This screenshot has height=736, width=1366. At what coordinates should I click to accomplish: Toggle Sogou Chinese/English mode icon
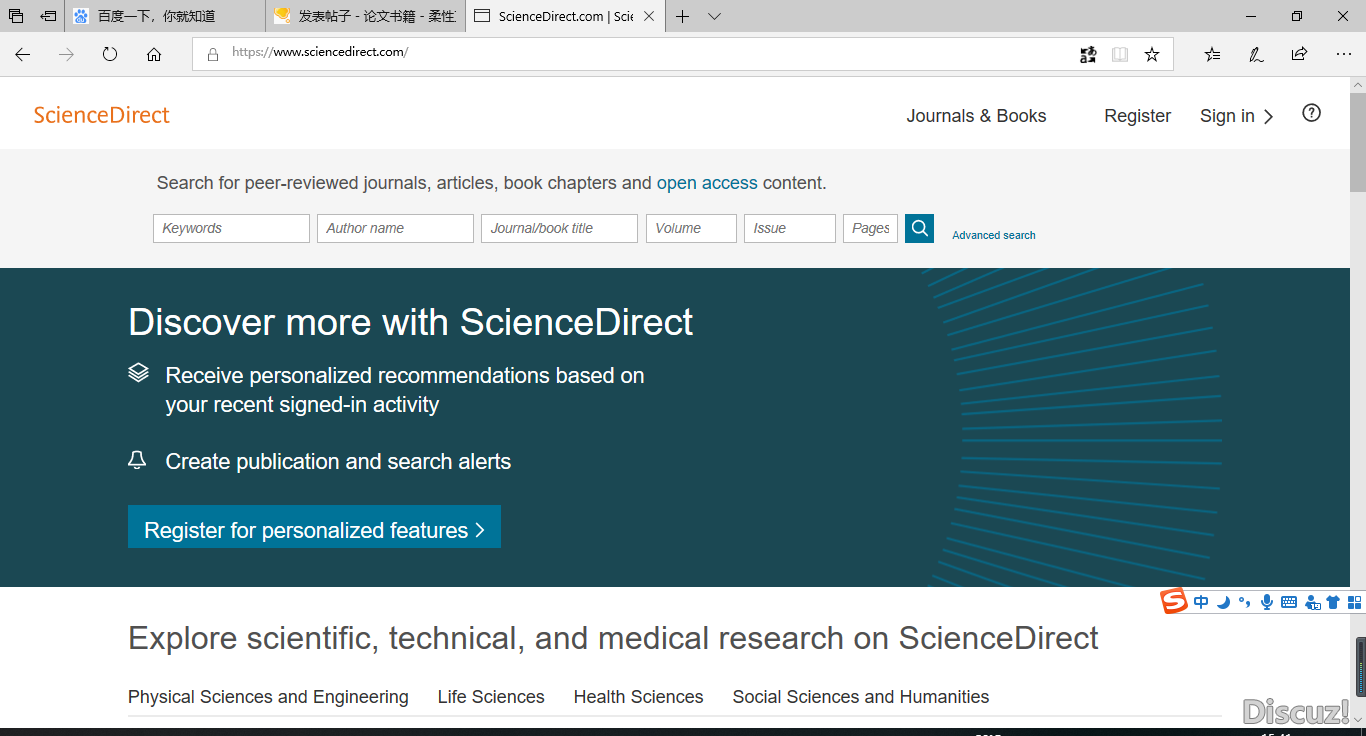[1201, 602]
